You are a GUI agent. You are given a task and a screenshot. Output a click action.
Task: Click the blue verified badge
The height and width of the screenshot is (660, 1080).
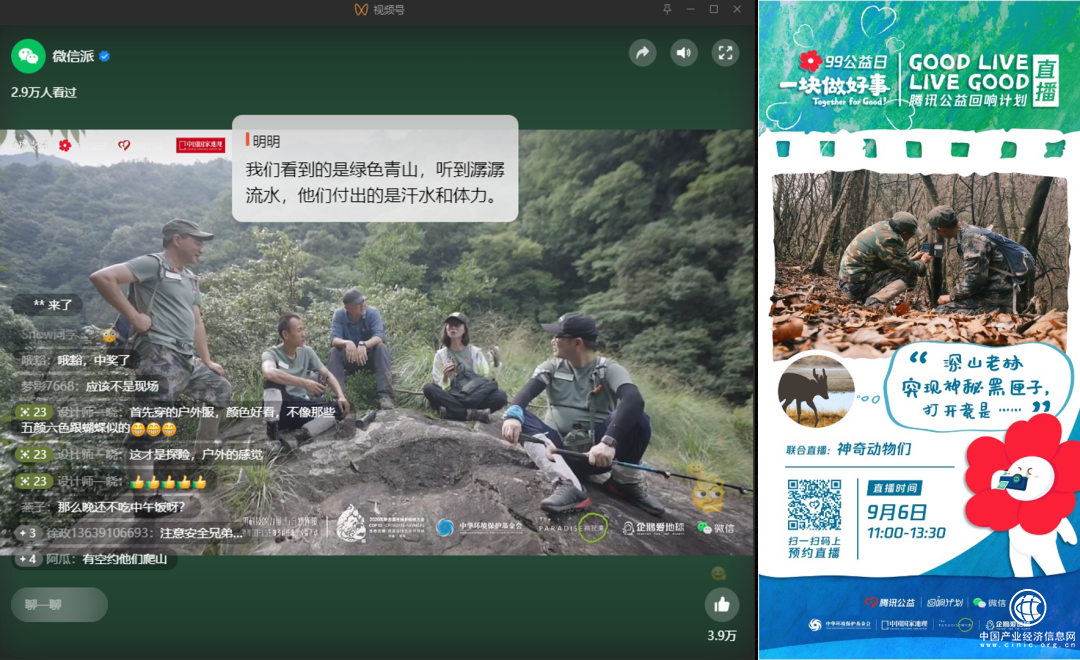104,56
